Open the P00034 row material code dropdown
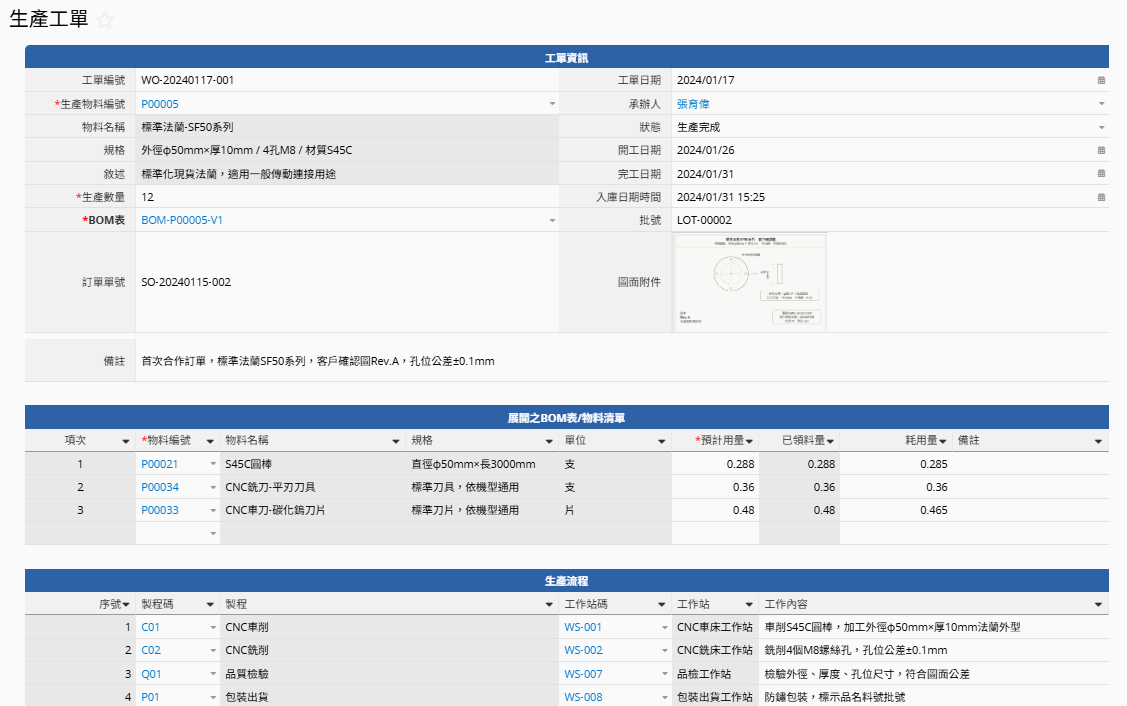The width and height of the screenshot is (1127, 706). [213, 487]
